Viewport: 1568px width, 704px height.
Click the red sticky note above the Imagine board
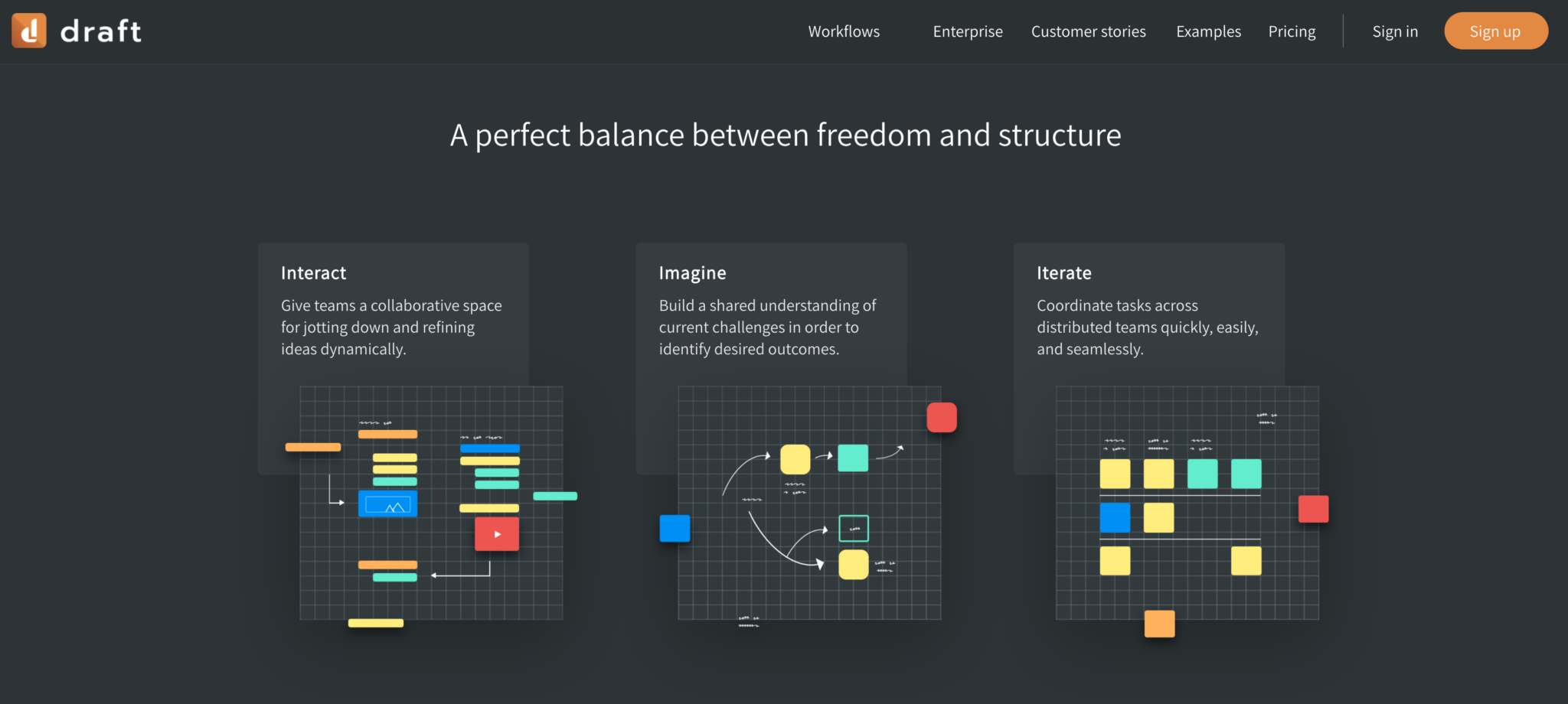[942, 417]
